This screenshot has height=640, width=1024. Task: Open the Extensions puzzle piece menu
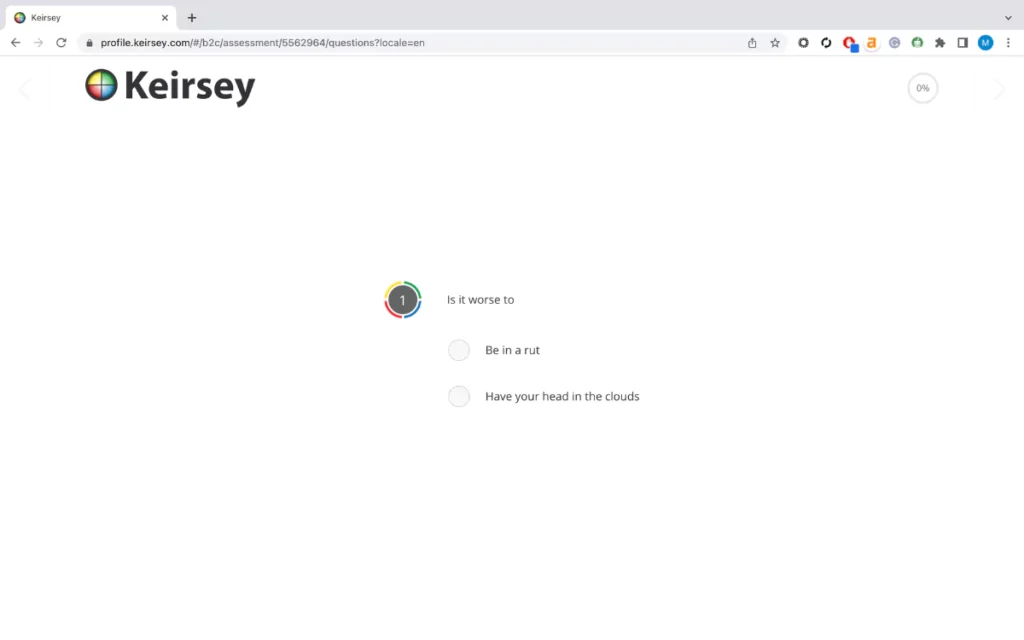[x=940, y=42]
